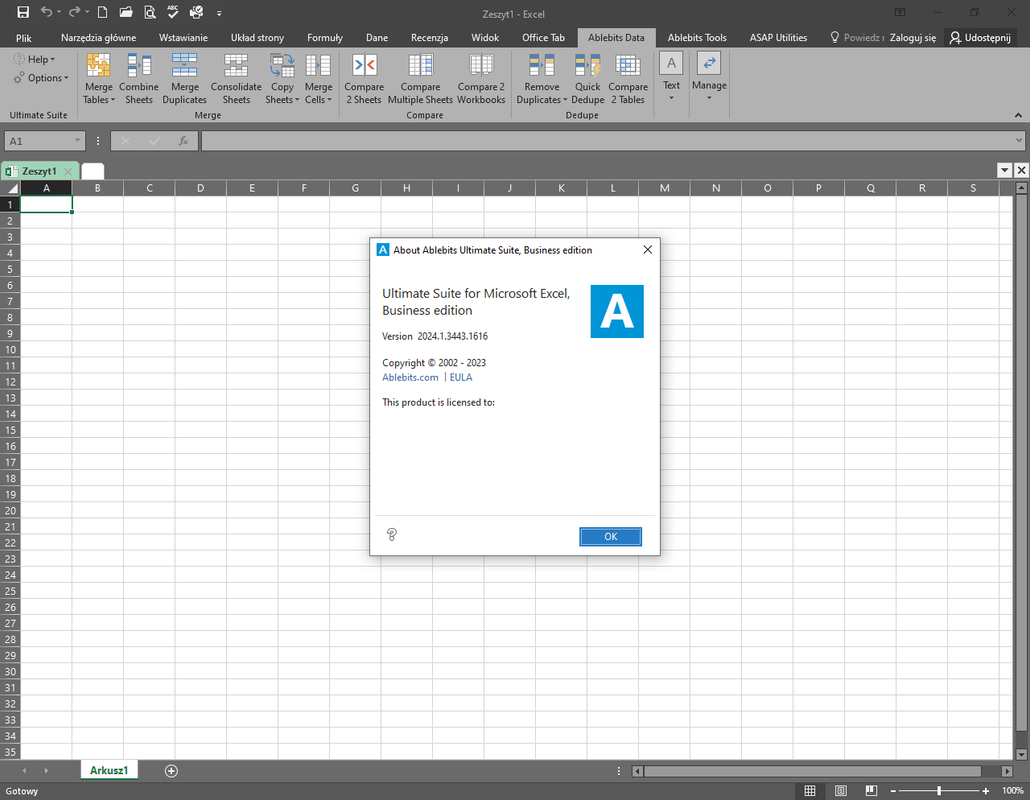Click the Save icon in the quick access toolbar
This screenshot has width=1030, height=800.
click(x=23, y=12)
